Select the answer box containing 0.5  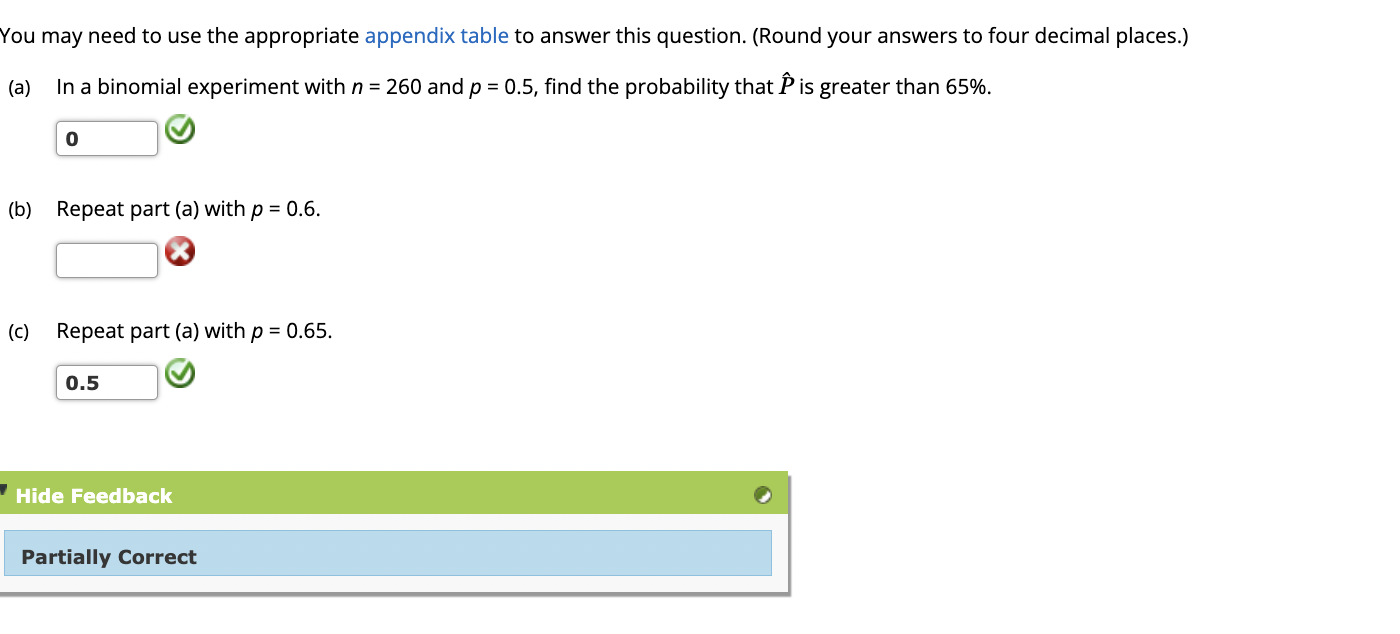coord(106,382)
